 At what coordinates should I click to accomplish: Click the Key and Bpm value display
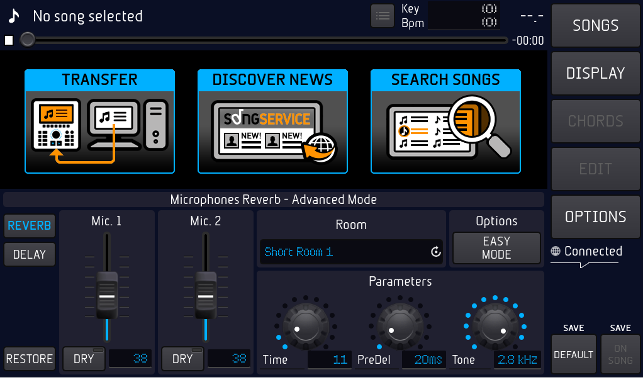(x=464, y=16)
